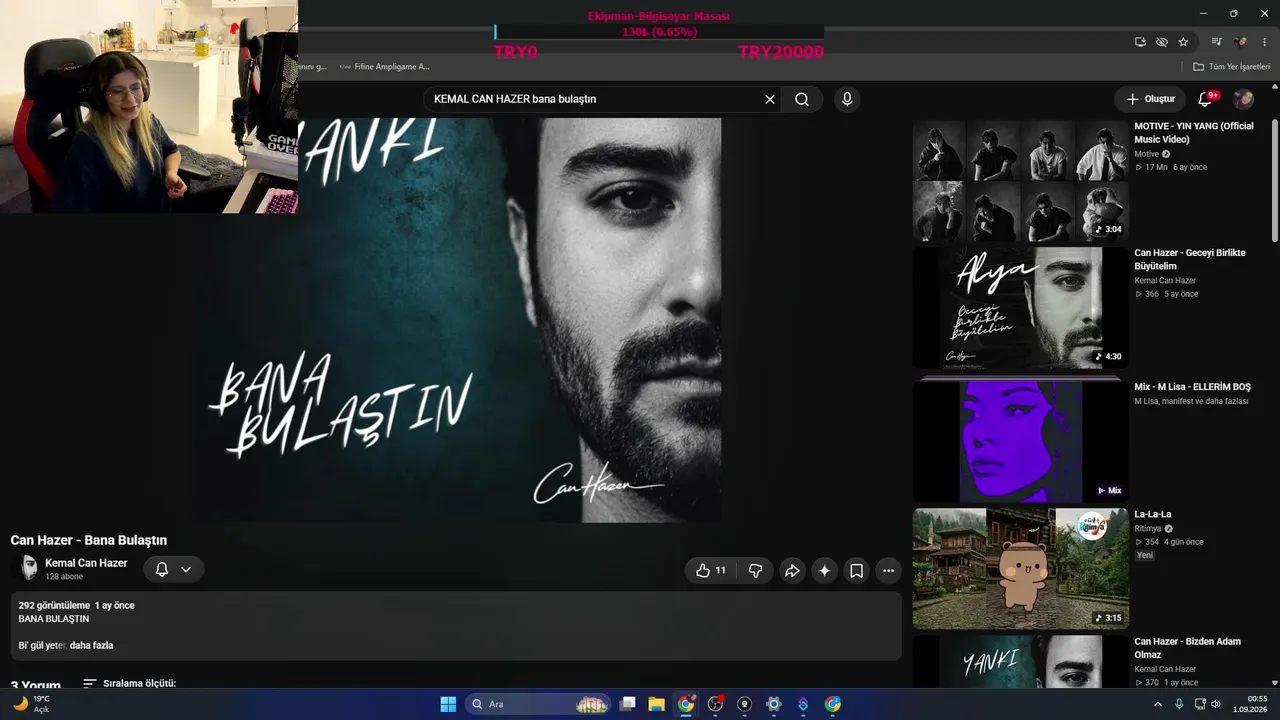Open the Ritimya channel name in suggestions

click(x=1148, y=529)
